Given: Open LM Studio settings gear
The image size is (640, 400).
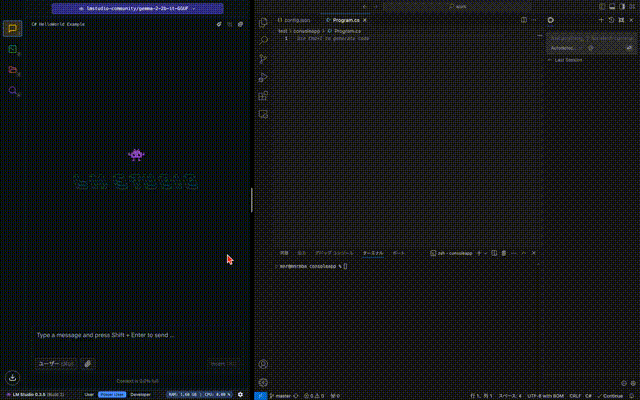Looking at the screenshot, I should (x=240, y=394).
